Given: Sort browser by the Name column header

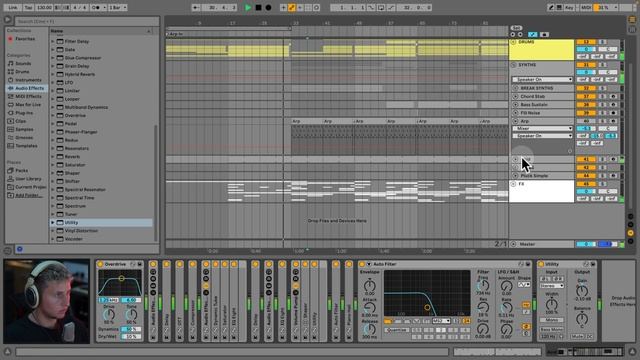Looking at the screenshot, I should (101, 31).
